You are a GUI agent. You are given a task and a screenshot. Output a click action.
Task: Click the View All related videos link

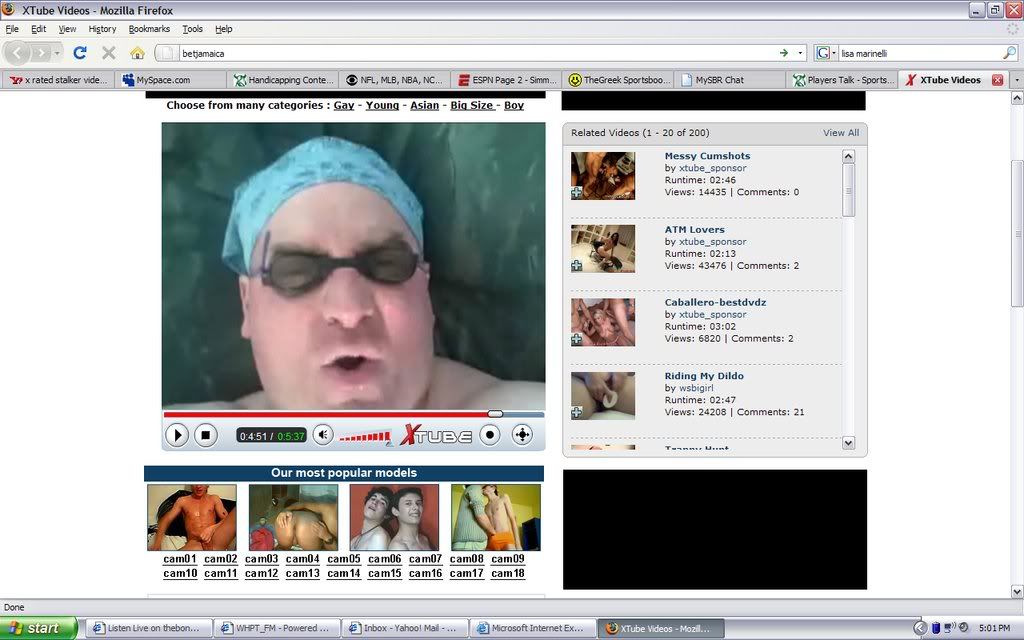click(x=841, y=133)
